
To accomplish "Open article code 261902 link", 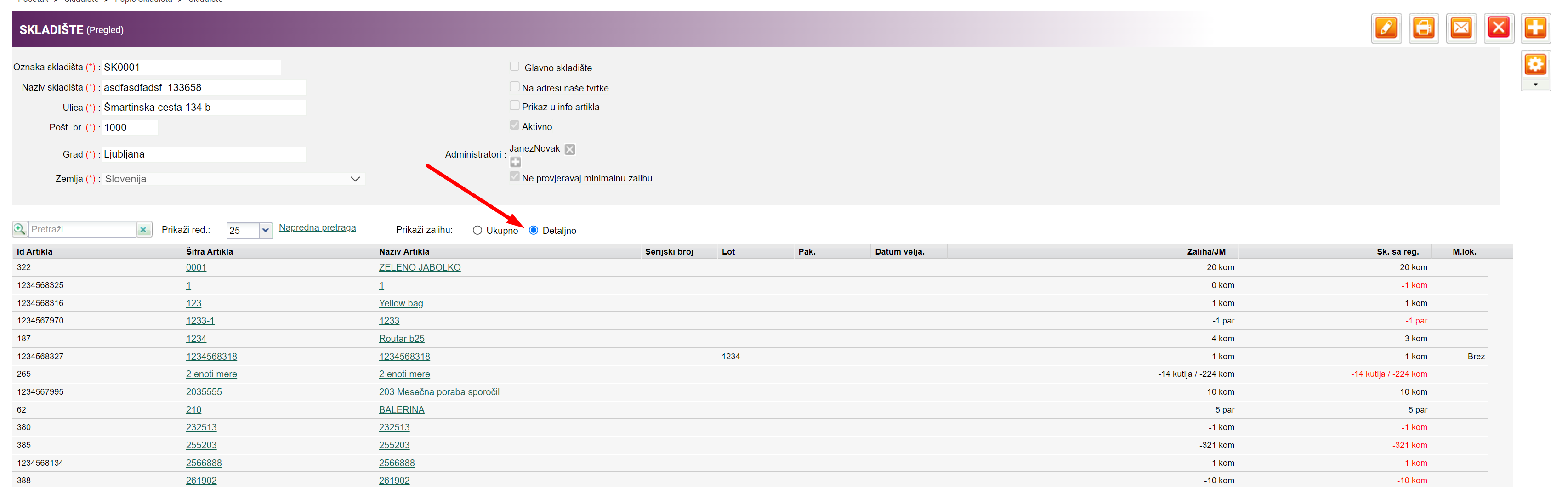I will 201,481.
